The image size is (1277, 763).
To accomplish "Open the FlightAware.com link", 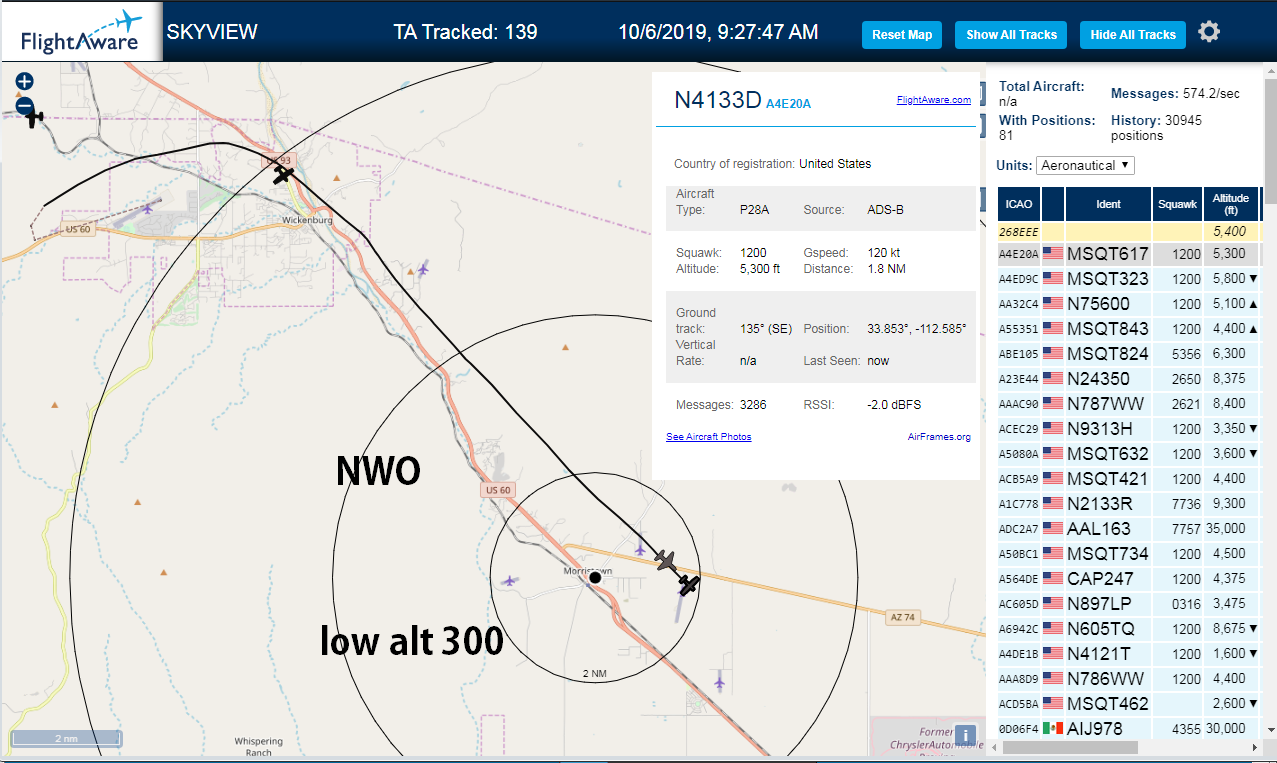I will (933, 100).
